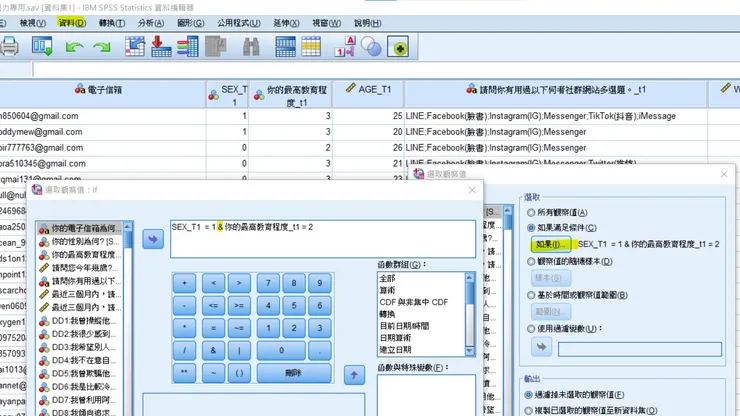Select 轉換 in function group list
The width and height of the screenshot is (740, 416).
click(387, 314)
